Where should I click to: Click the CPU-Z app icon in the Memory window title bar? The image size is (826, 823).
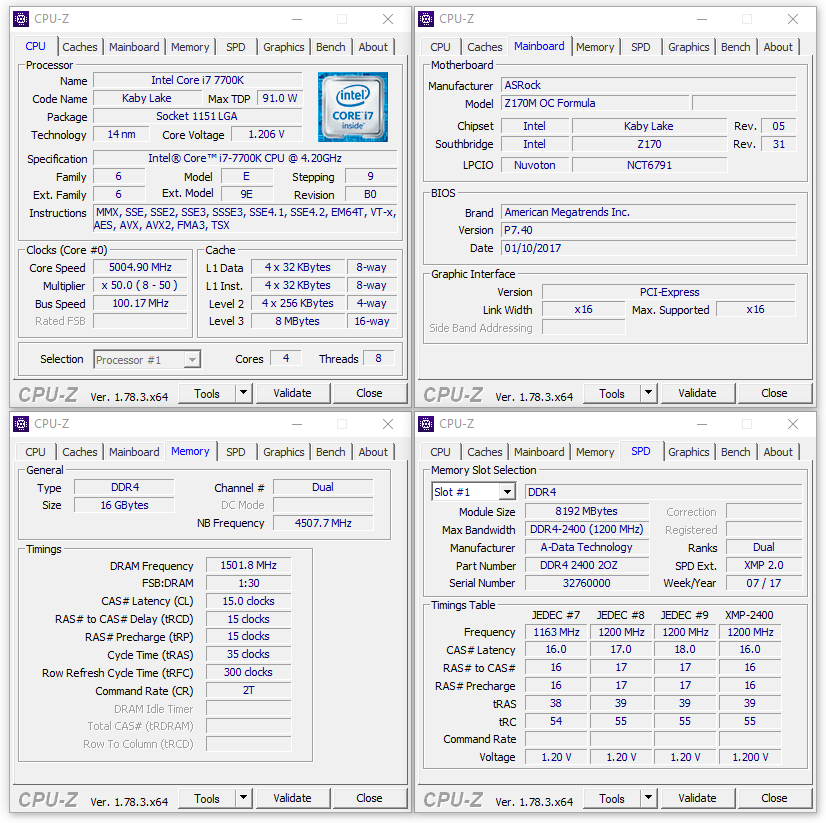pos(21,424)
